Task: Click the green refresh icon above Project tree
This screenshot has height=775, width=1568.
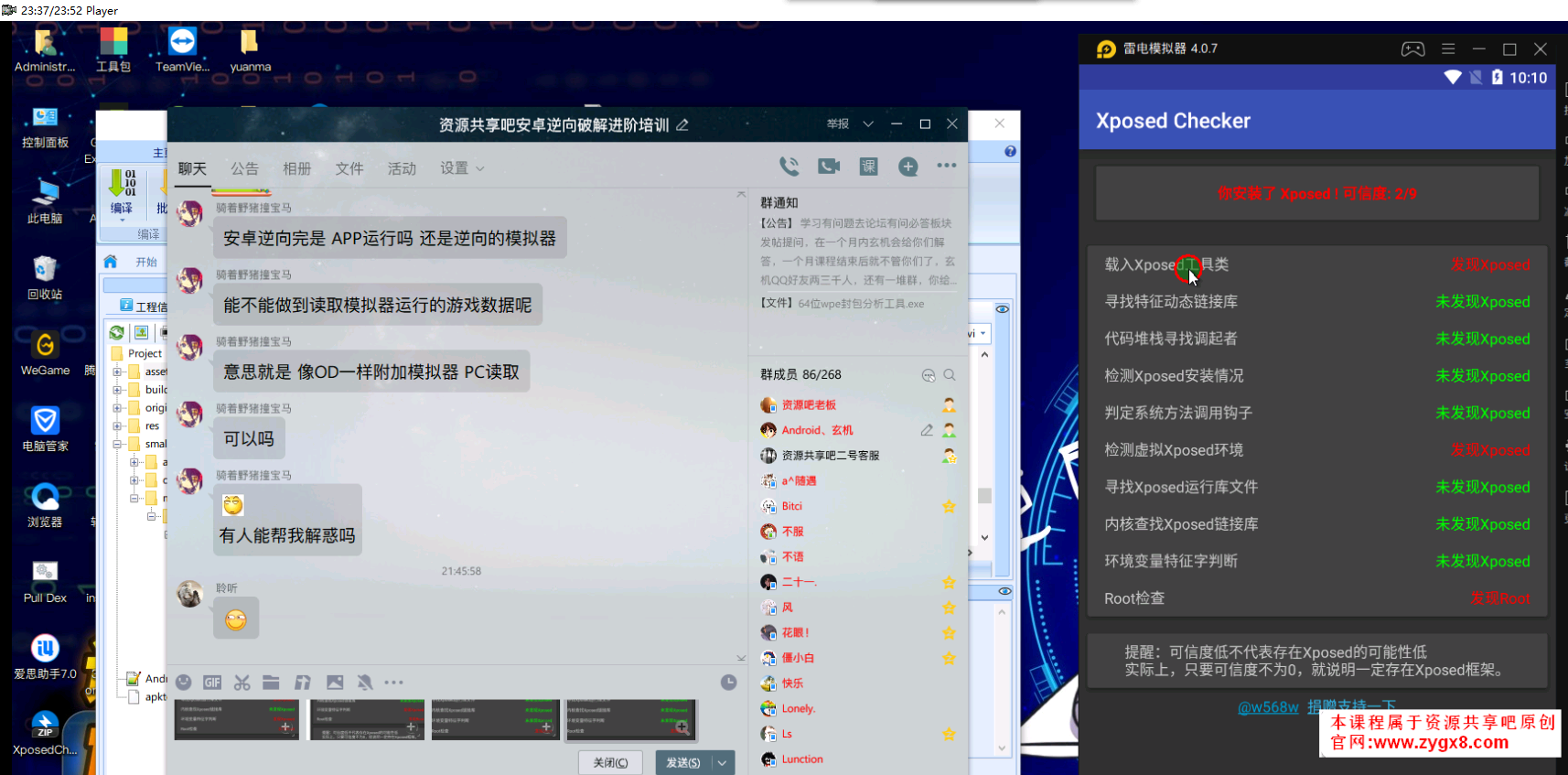Action: (x=117, y=332)
